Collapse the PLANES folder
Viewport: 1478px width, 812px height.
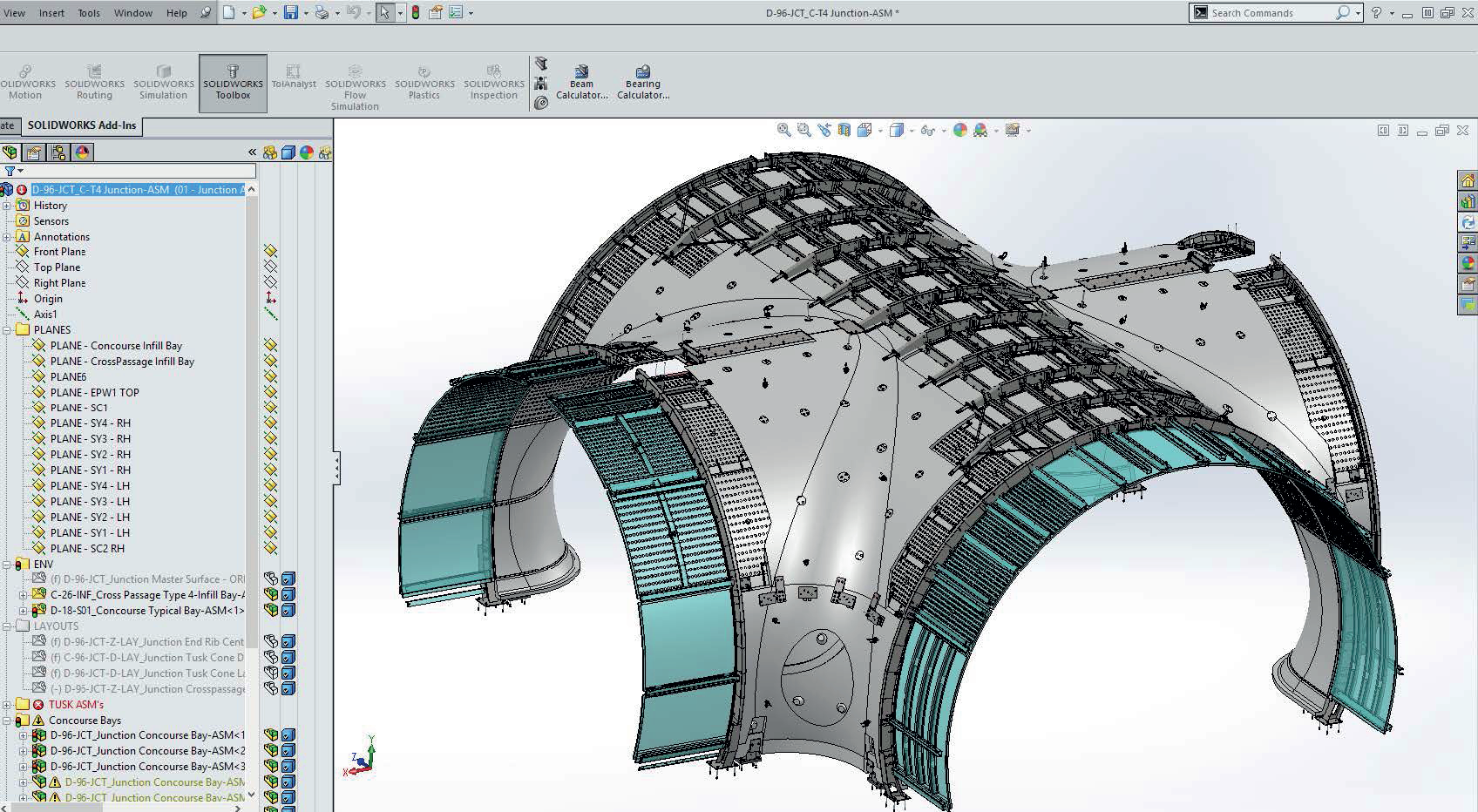(x=8, y=329)
